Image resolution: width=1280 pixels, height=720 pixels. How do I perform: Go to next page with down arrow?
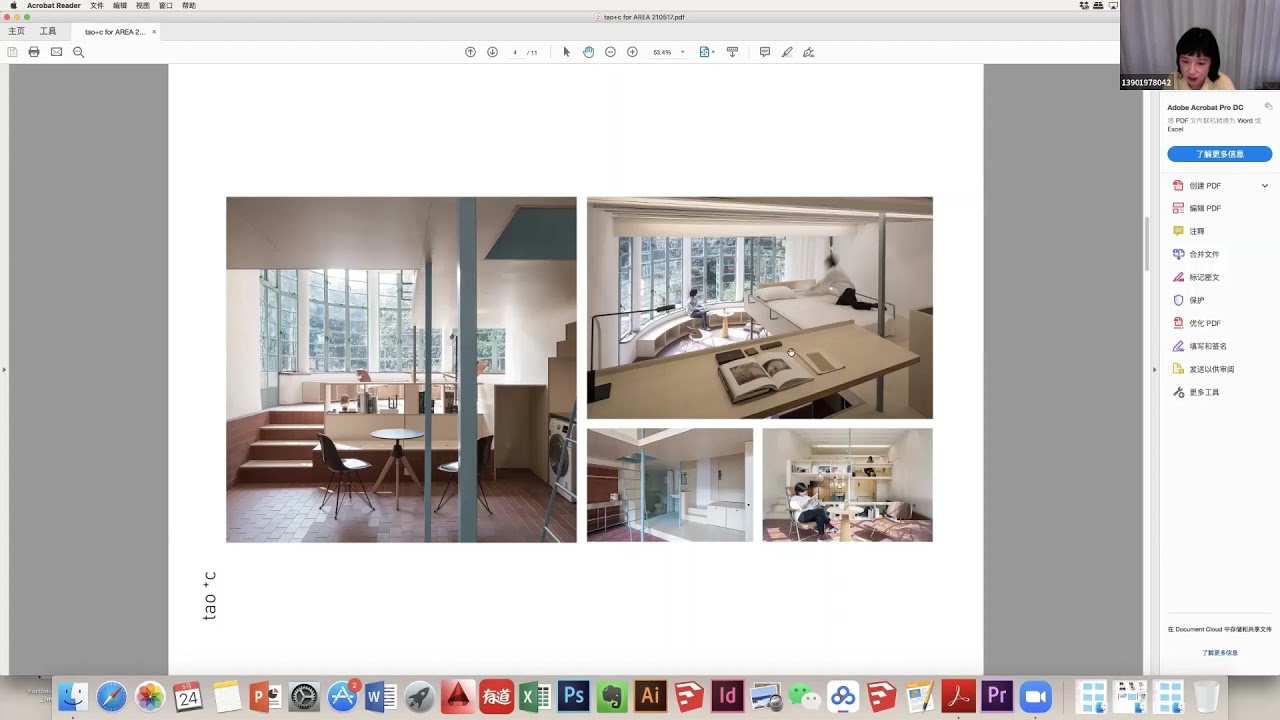point(492,52)
